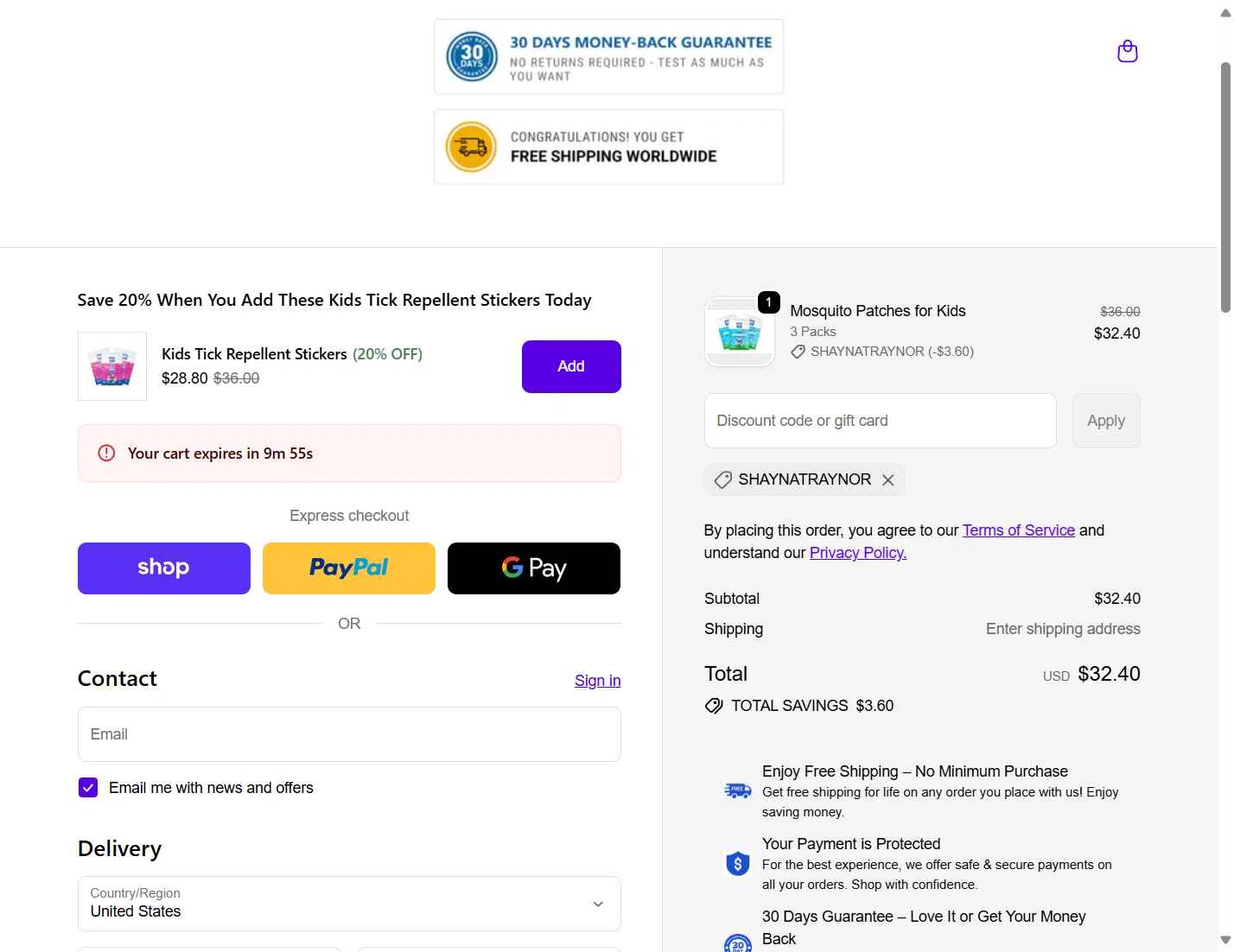Remove the SHAYNATRAYNOR discount code
Screen dimensions: 1234x952
click(x=887, y=479)
